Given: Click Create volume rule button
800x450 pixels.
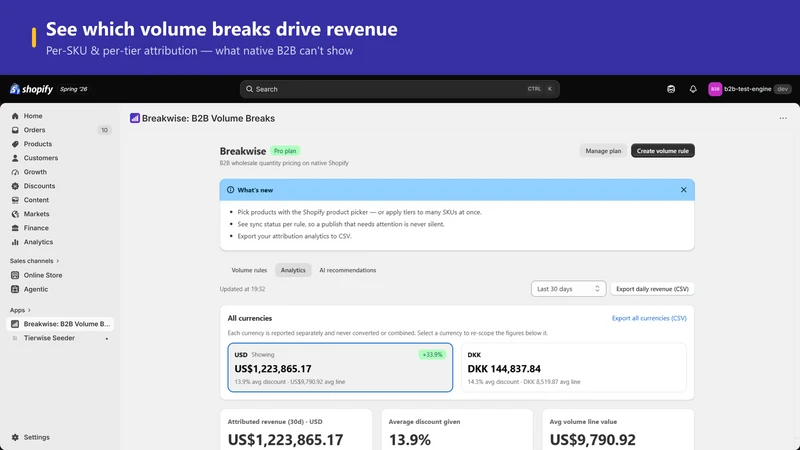Looking at the screenshot, I should pos(662,151).
